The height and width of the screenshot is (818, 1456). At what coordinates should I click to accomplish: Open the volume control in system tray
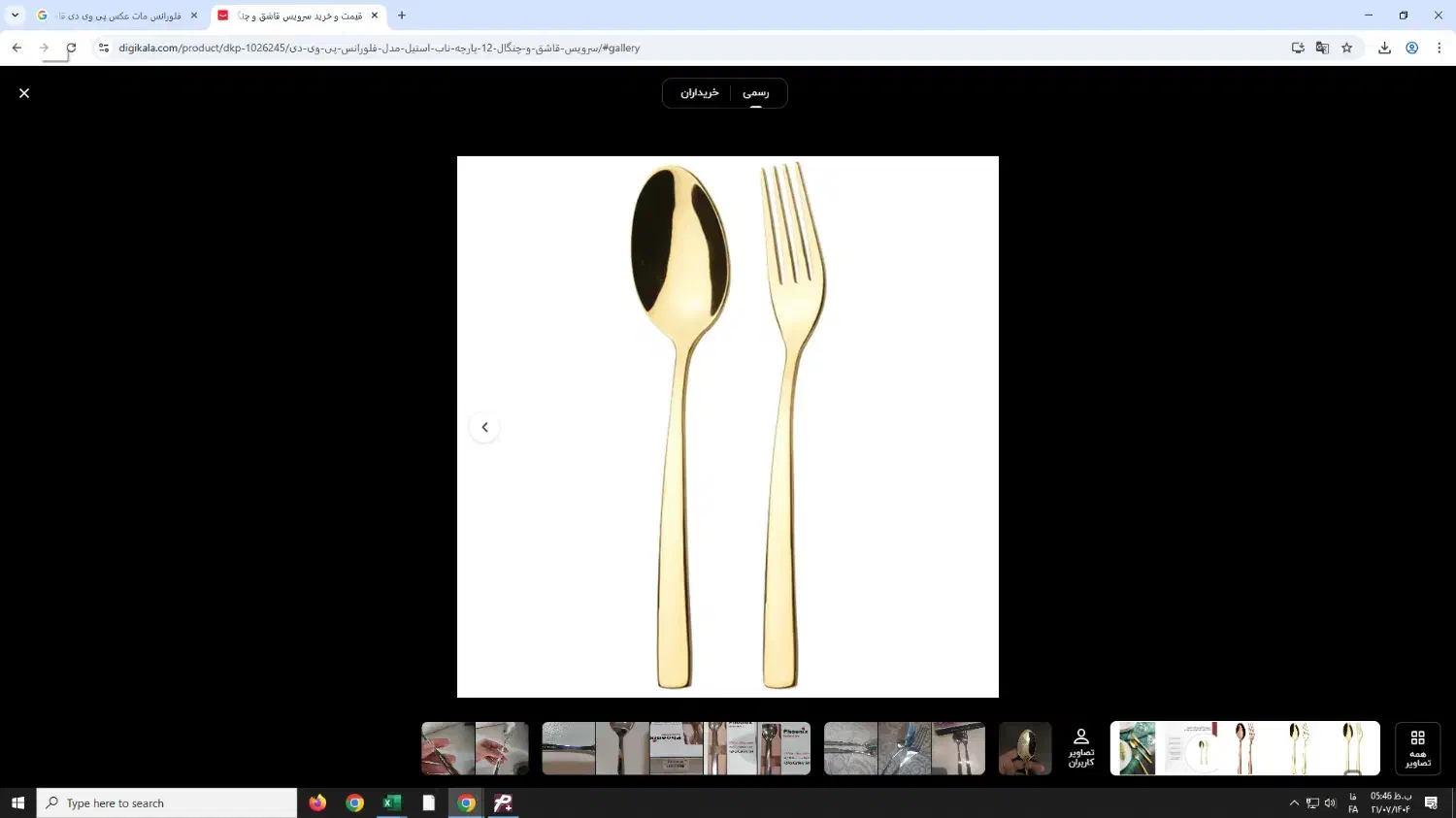1330,802
